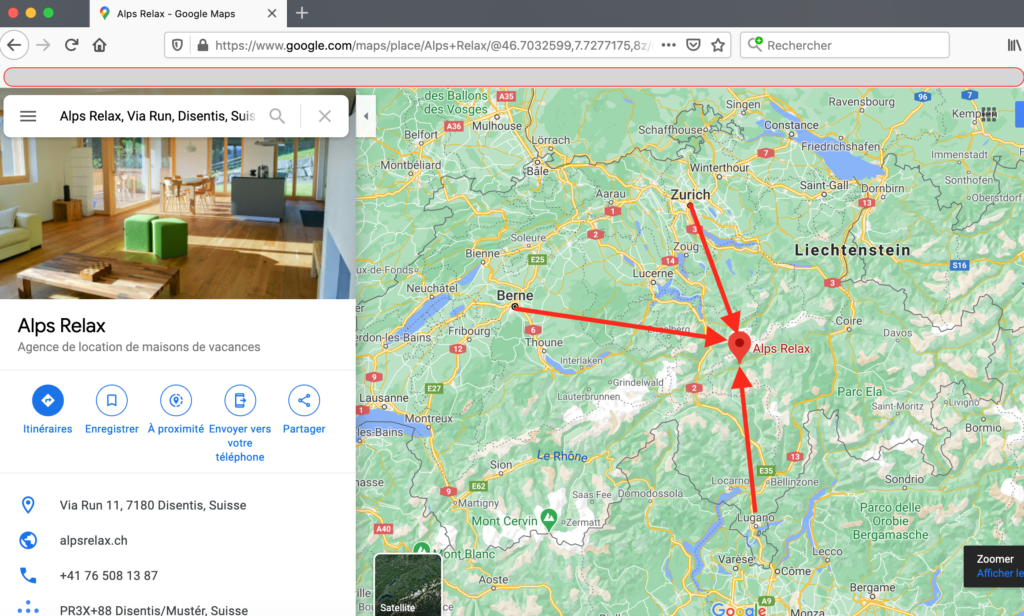The image size is (1024, 616).
Task: Click in the Maps search field
Action: click(x=157, y=116)
